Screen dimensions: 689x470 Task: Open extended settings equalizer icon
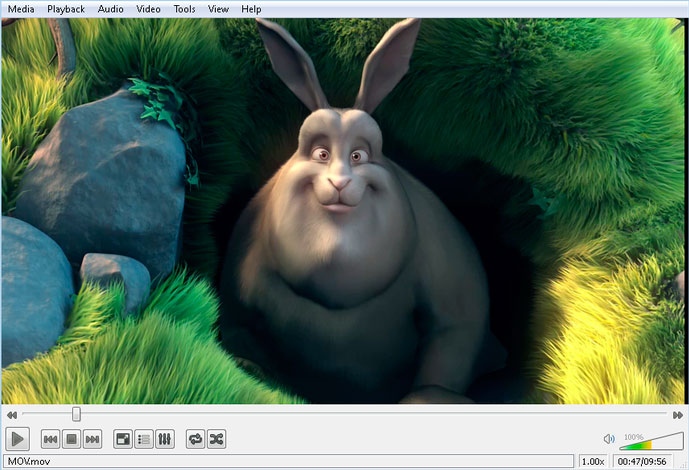[x=165, y=439]
